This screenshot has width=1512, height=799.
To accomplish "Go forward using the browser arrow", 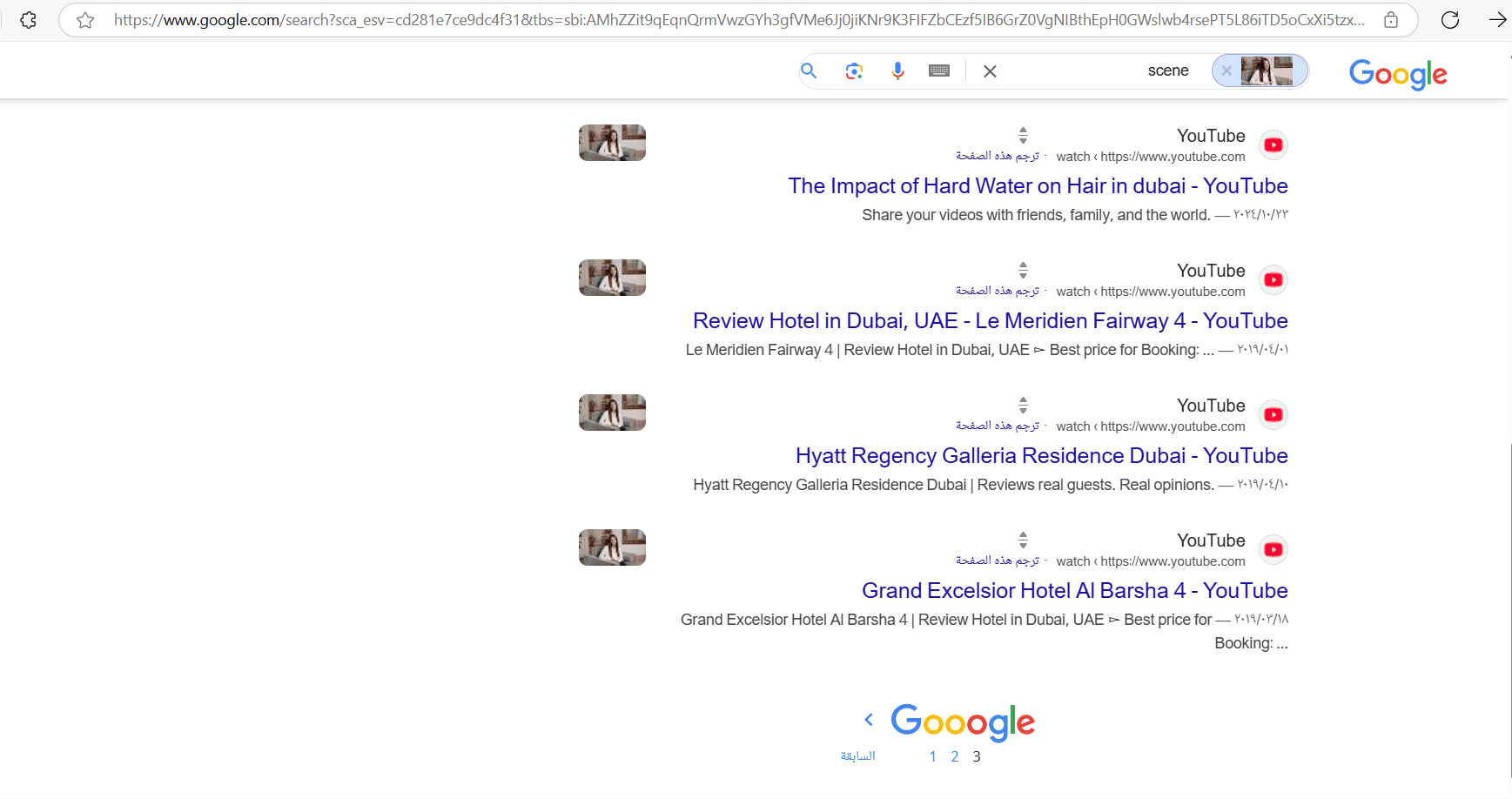I will (1497, 20).
